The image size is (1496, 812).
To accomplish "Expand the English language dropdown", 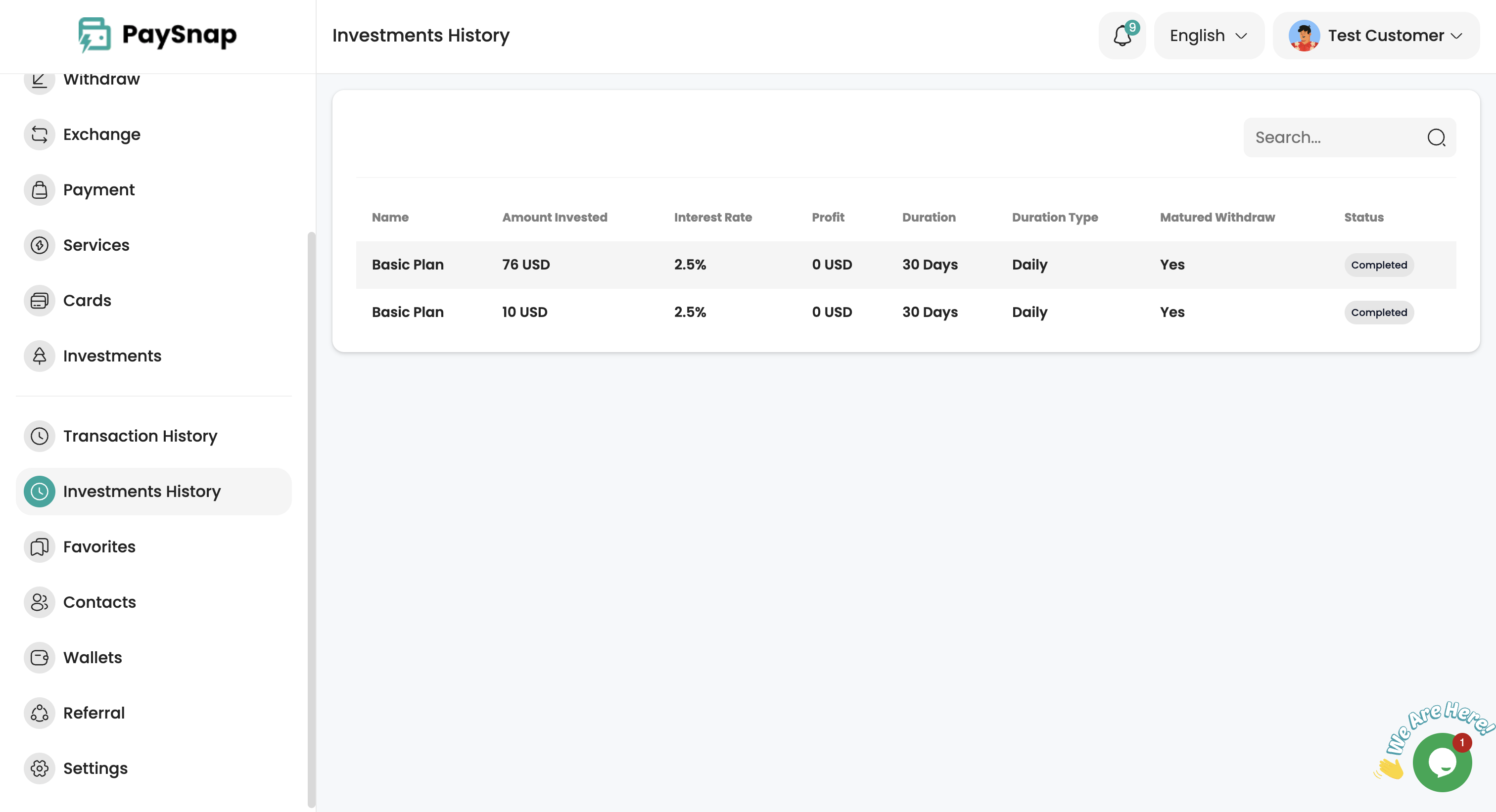I will [x=1209, y=36].
